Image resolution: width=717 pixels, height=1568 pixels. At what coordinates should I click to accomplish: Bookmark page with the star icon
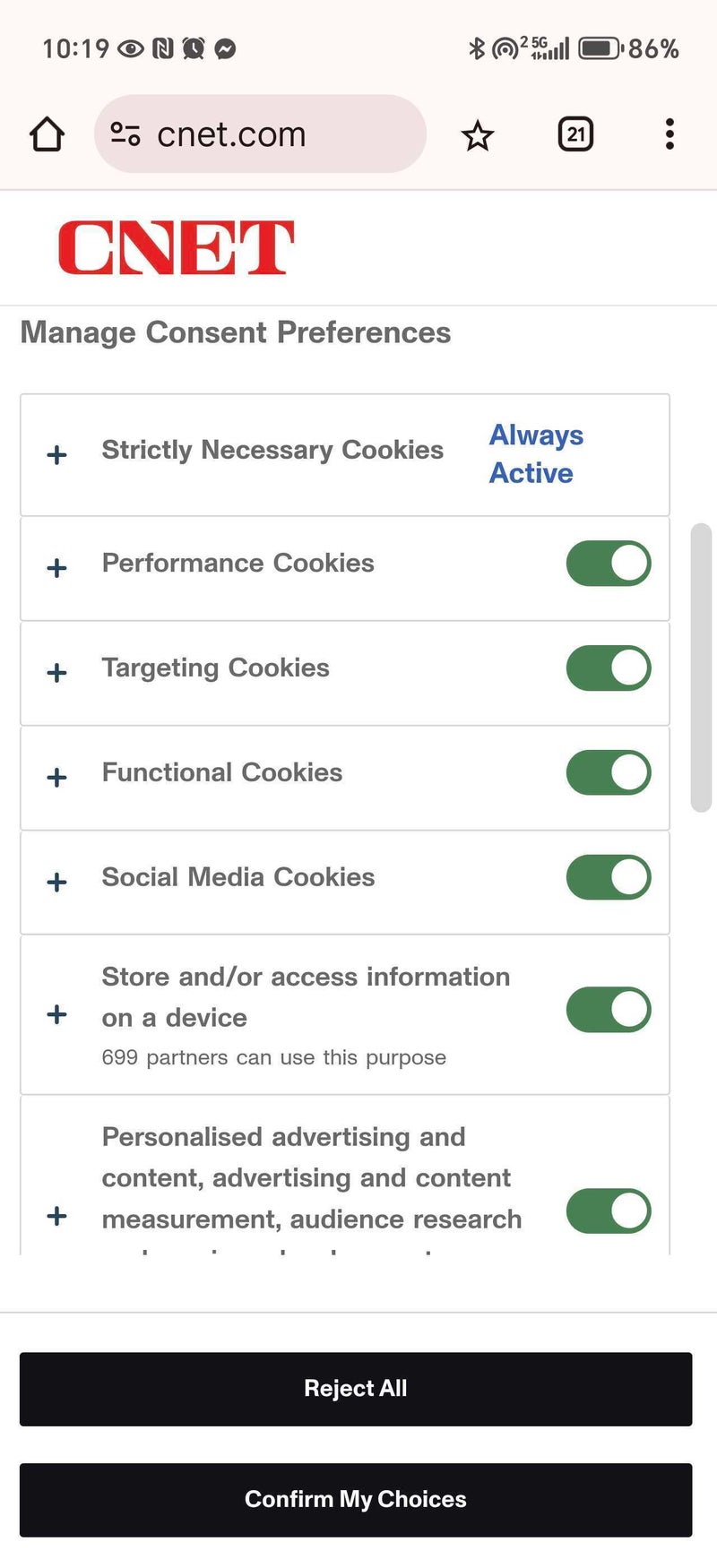(477, 136)
